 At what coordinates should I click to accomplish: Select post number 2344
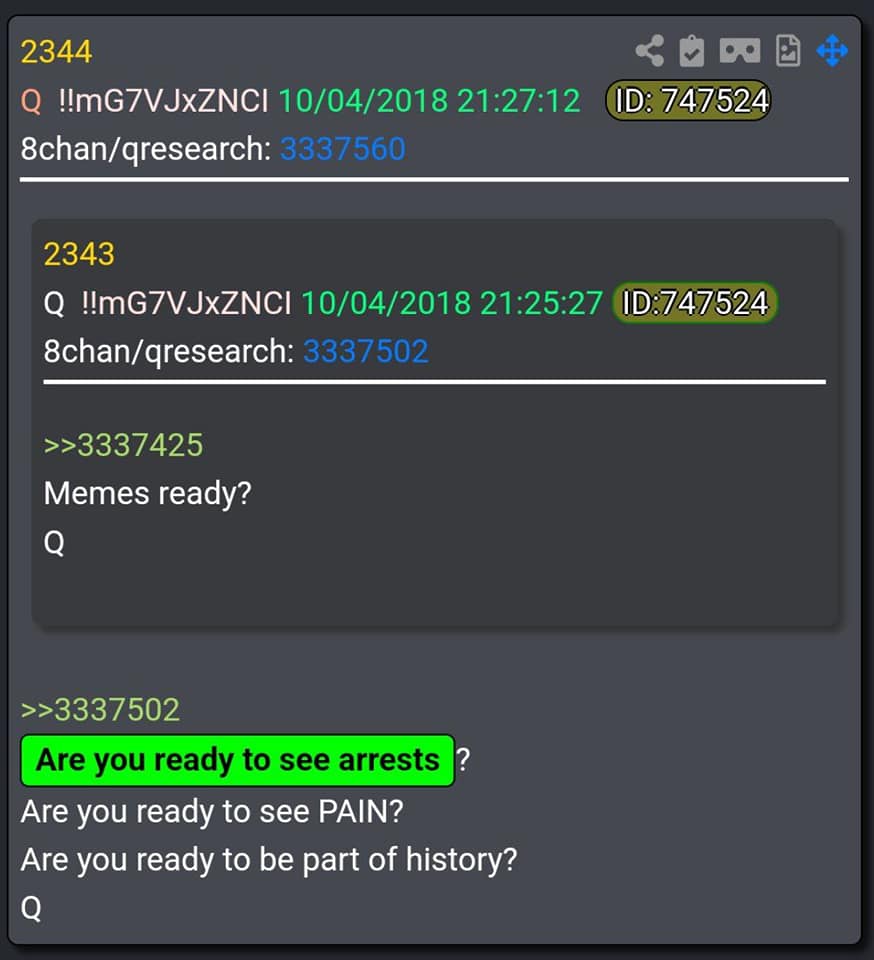tap(56, 51)
